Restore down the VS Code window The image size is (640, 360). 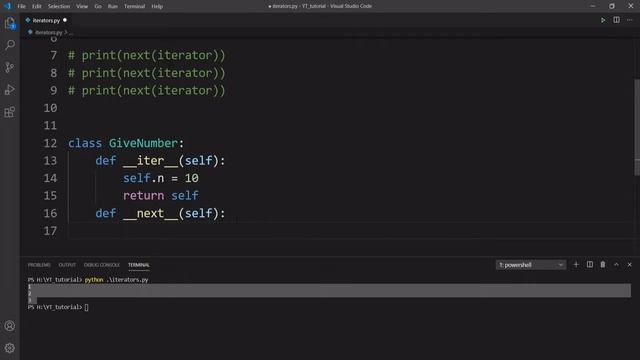pos(611,6)
